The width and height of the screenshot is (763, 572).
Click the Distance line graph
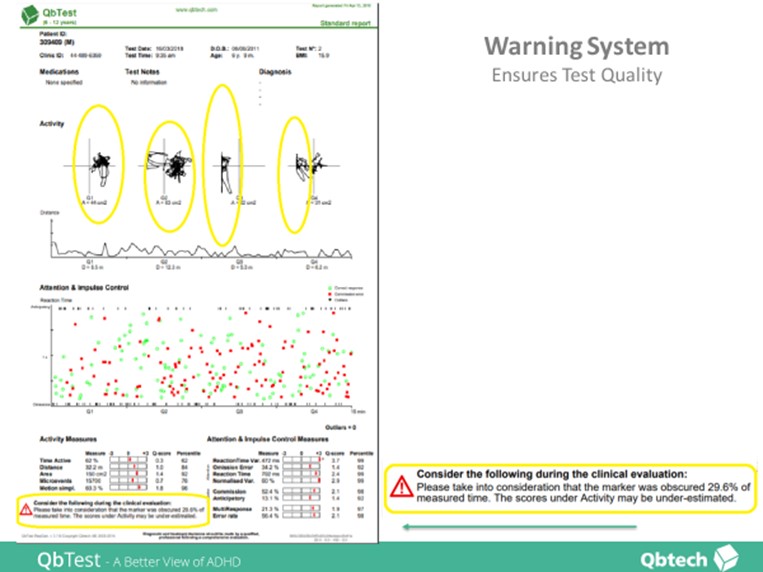coord(201,240)
